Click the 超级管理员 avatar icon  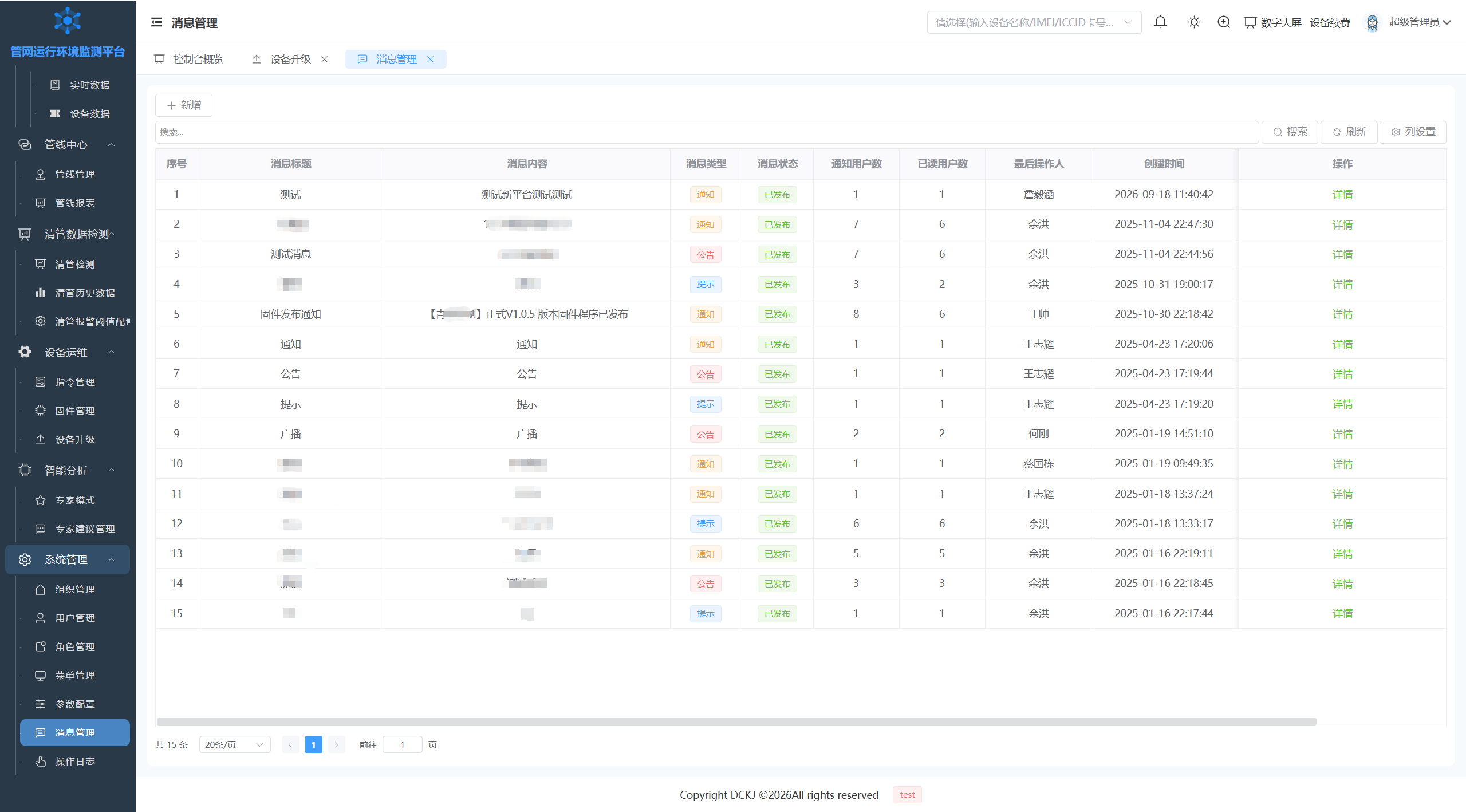coord(1372,22)
